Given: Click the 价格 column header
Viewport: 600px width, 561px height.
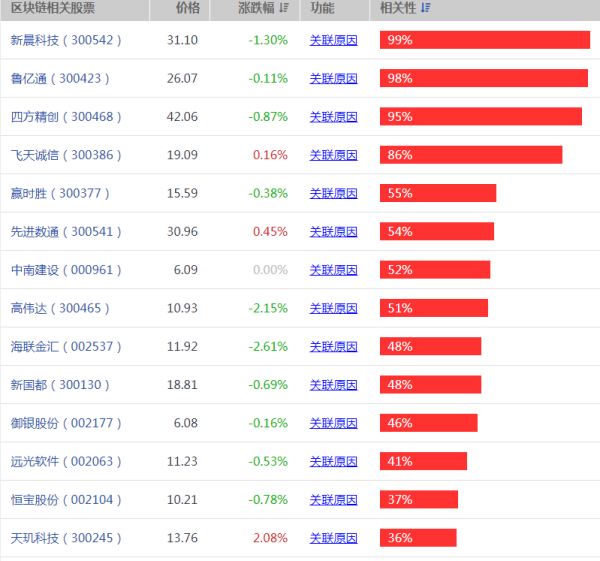Looking at the screenshot, I should pos(179,8).
